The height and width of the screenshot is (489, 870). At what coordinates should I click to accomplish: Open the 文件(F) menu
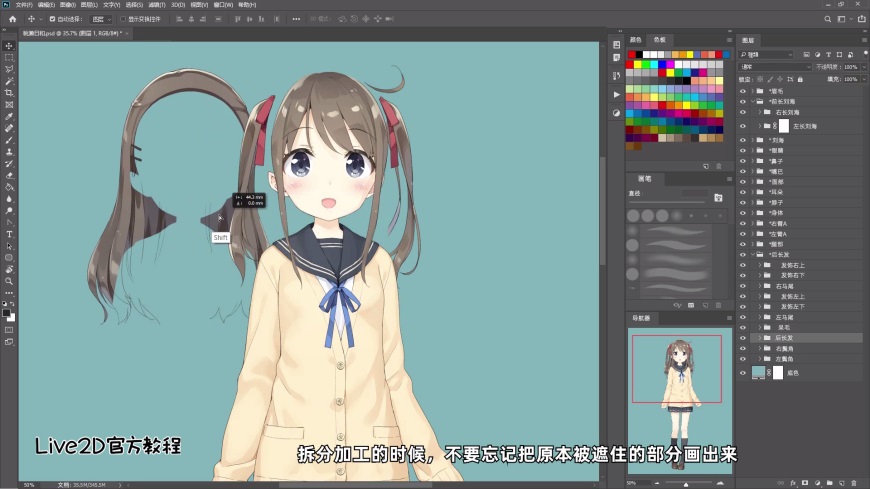click(x=24, y=4)
